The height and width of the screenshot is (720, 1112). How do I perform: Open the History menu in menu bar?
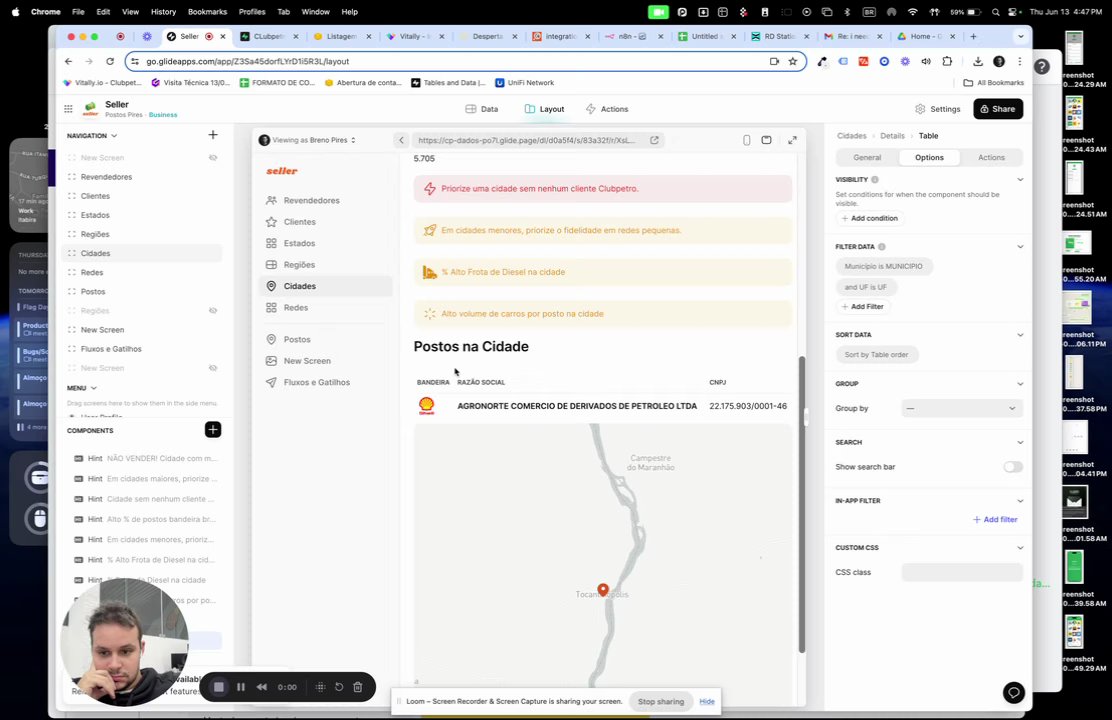163,11
